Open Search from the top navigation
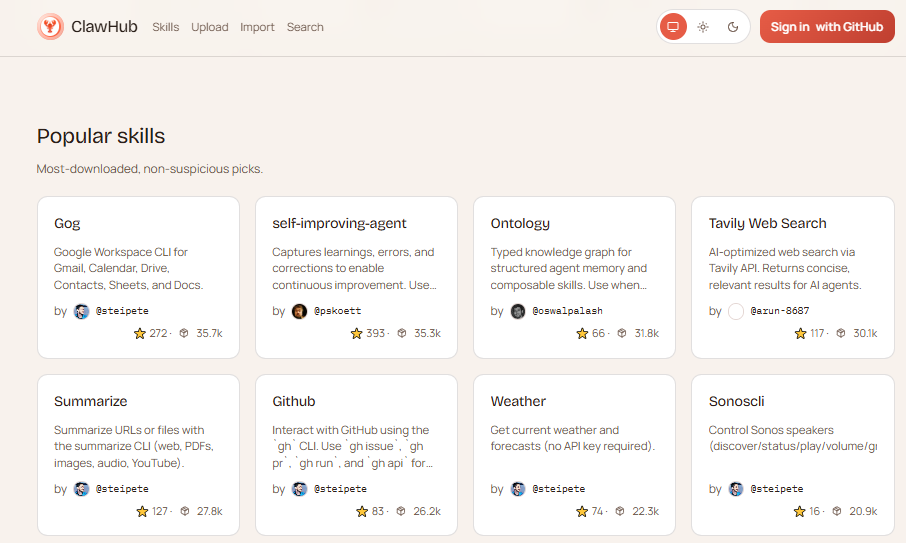Viewport: 906px width, 543px height. 305,27
